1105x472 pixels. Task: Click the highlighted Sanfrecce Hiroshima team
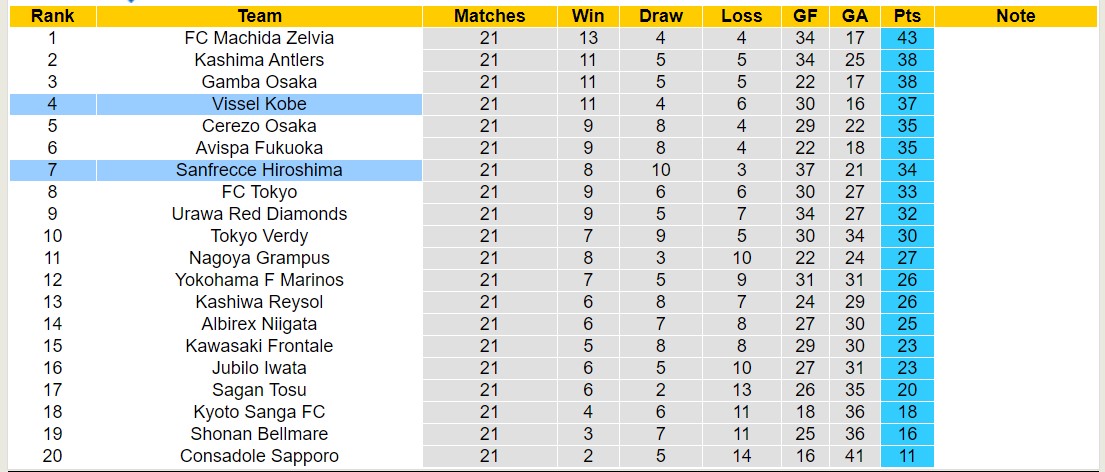pos(259,170)
